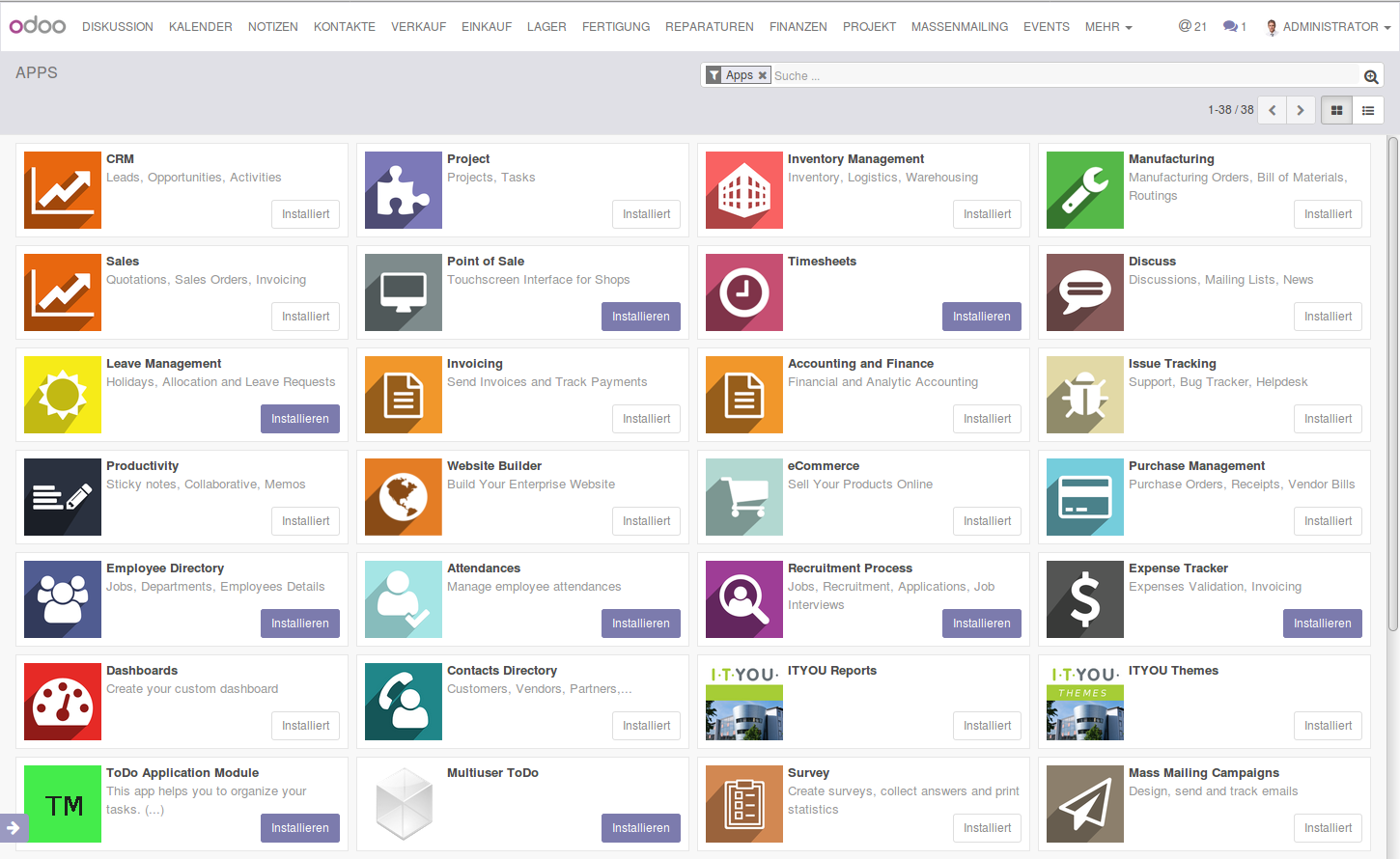
Task: Switch to list view
Action: (1368, 110)
